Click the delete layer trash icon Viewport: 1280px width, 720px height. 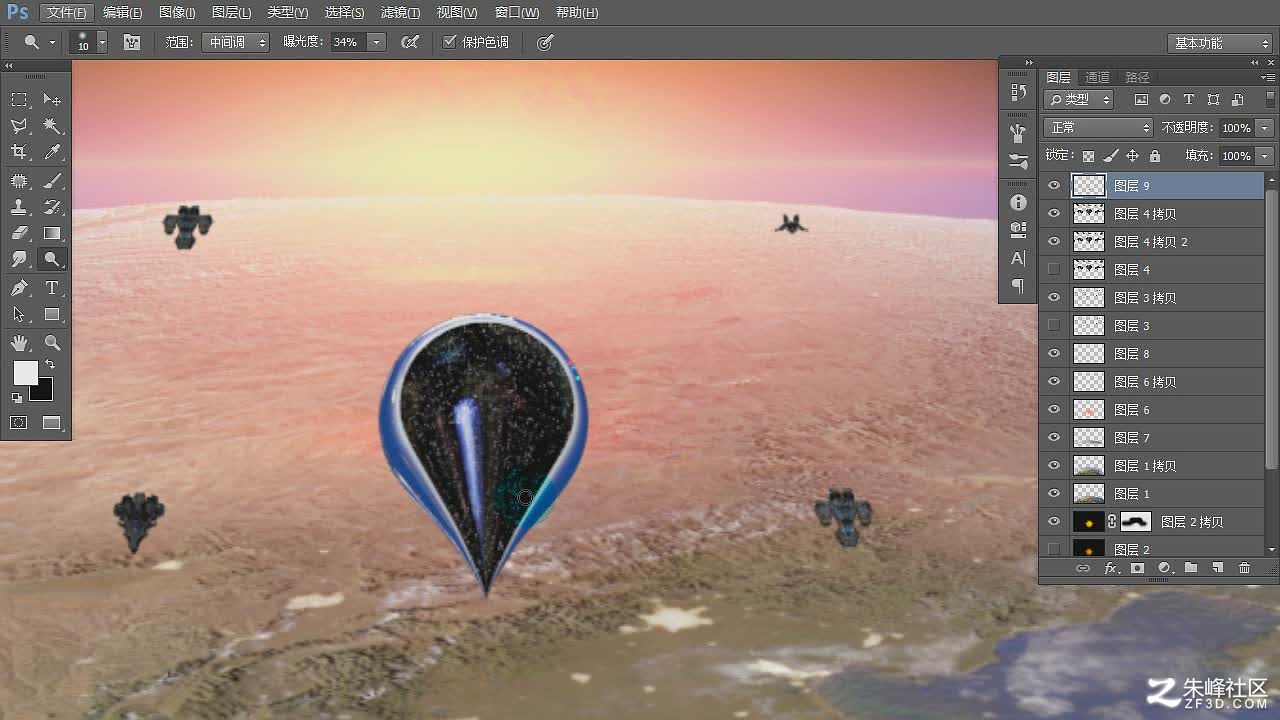[x=1244, y=568]
